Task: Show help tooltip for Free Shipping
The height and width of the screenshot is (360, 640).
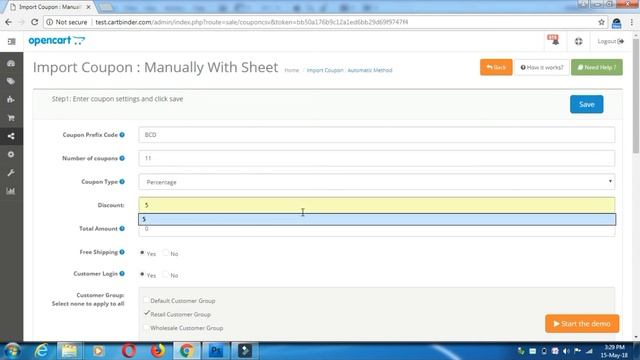Action: [122, 252]
